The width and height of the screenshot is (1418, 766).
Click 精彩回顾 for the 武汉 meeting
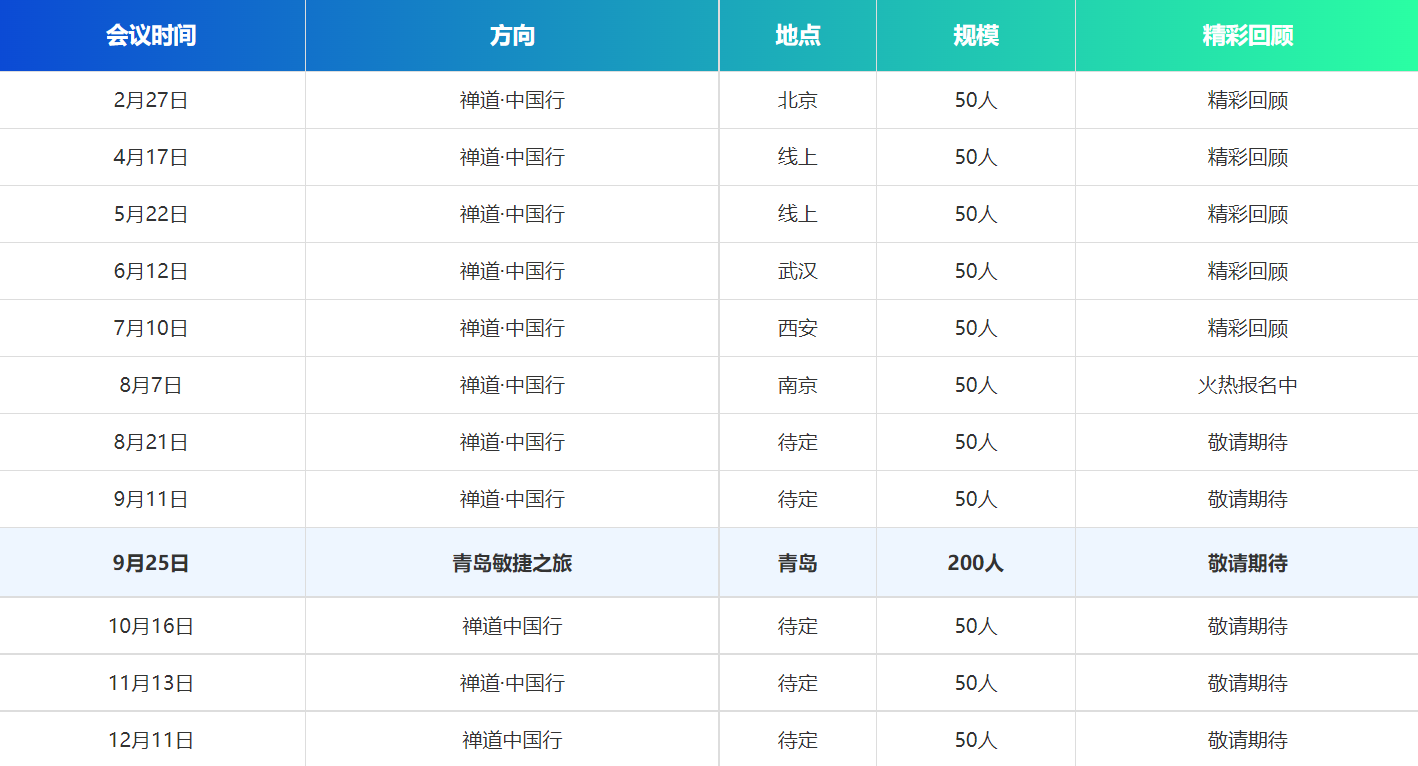pos(1247,271)
